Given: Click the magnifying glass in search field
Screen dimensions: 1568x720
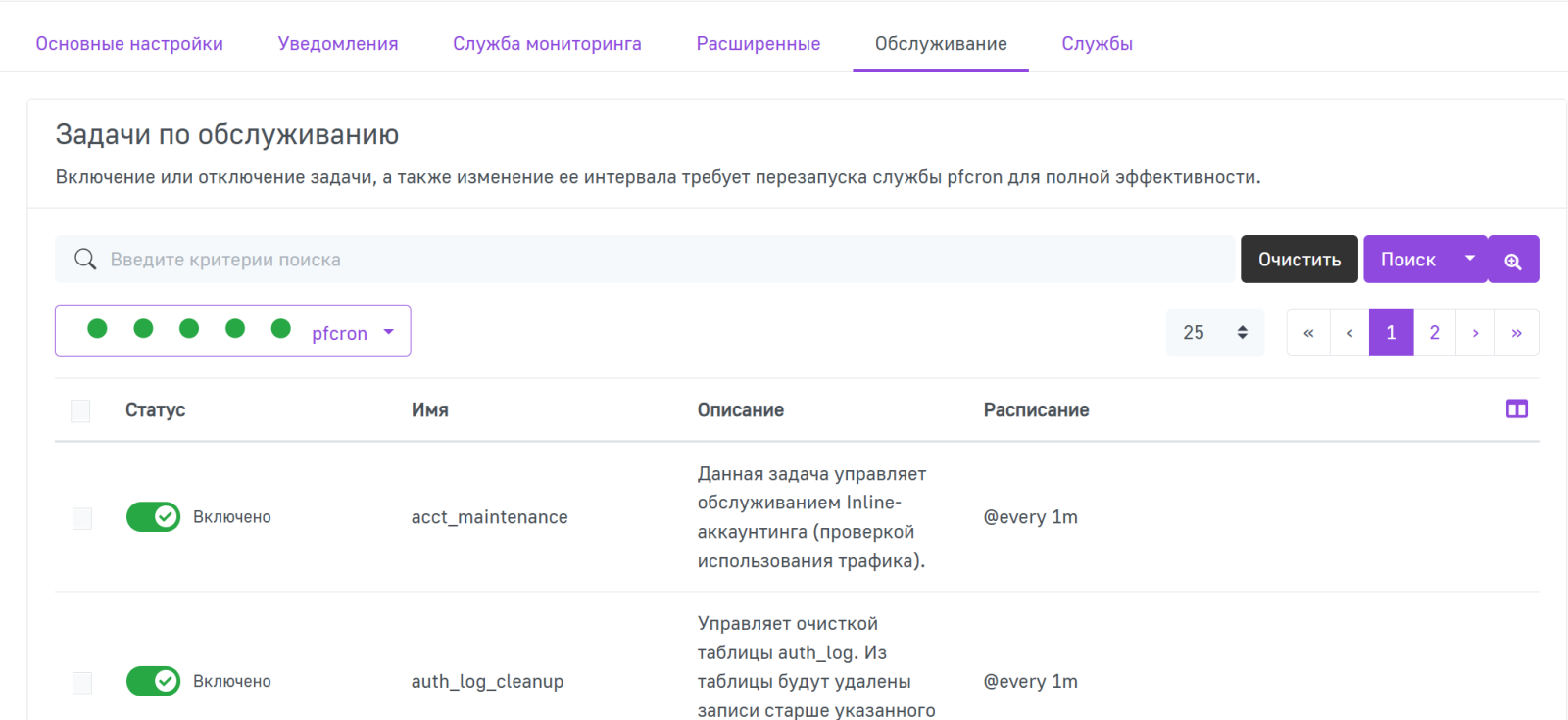Looking at the screenshot, I should tap(86, 260).
